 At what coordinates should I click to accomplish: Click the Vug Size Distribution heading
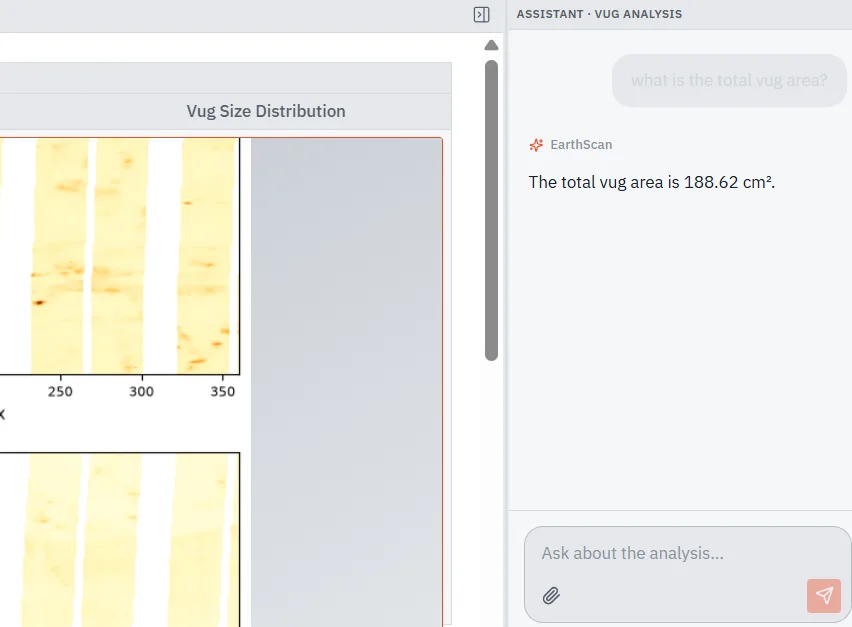pos(266,111)
